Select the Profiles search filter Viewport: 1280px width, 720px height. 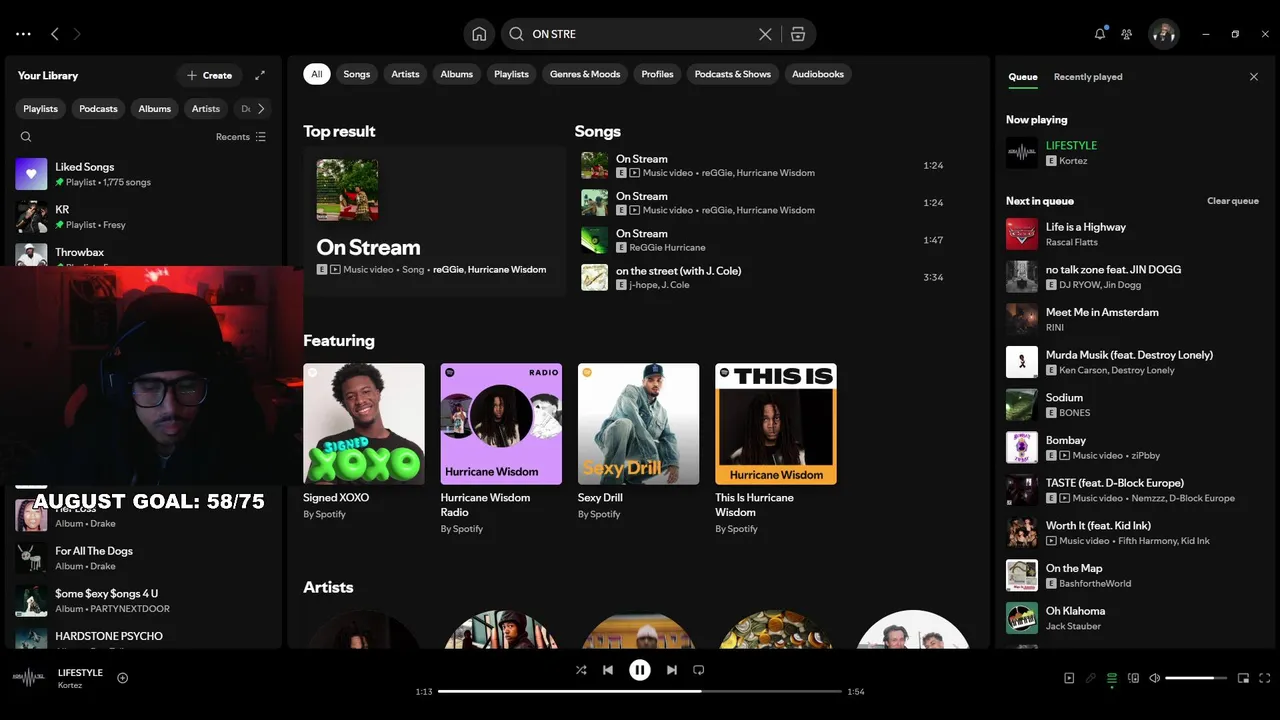click(x=657, y=74)
